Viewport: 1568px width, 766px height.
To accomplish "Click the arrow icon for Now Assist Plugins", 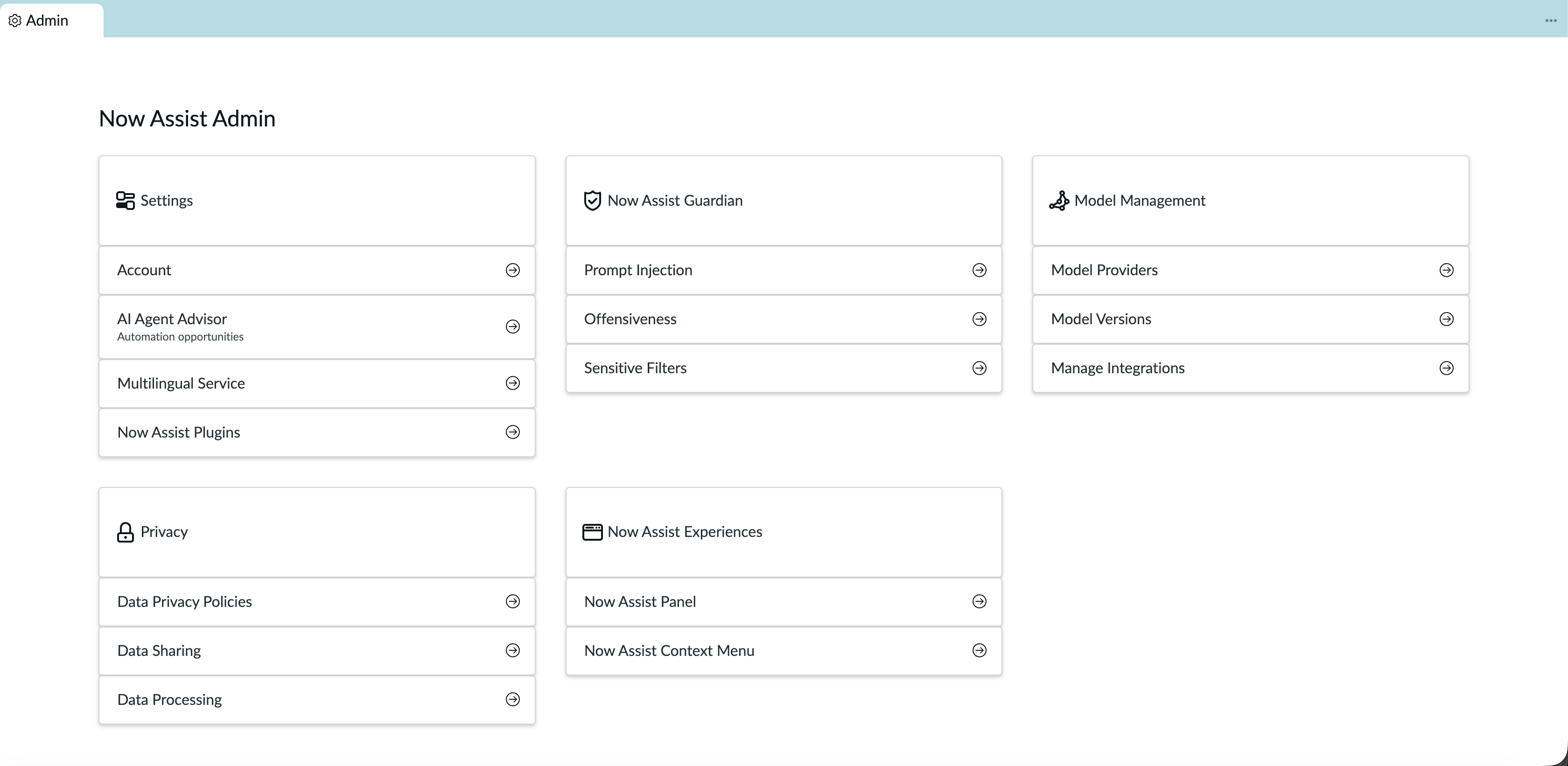I will click(x=512, y=432).
